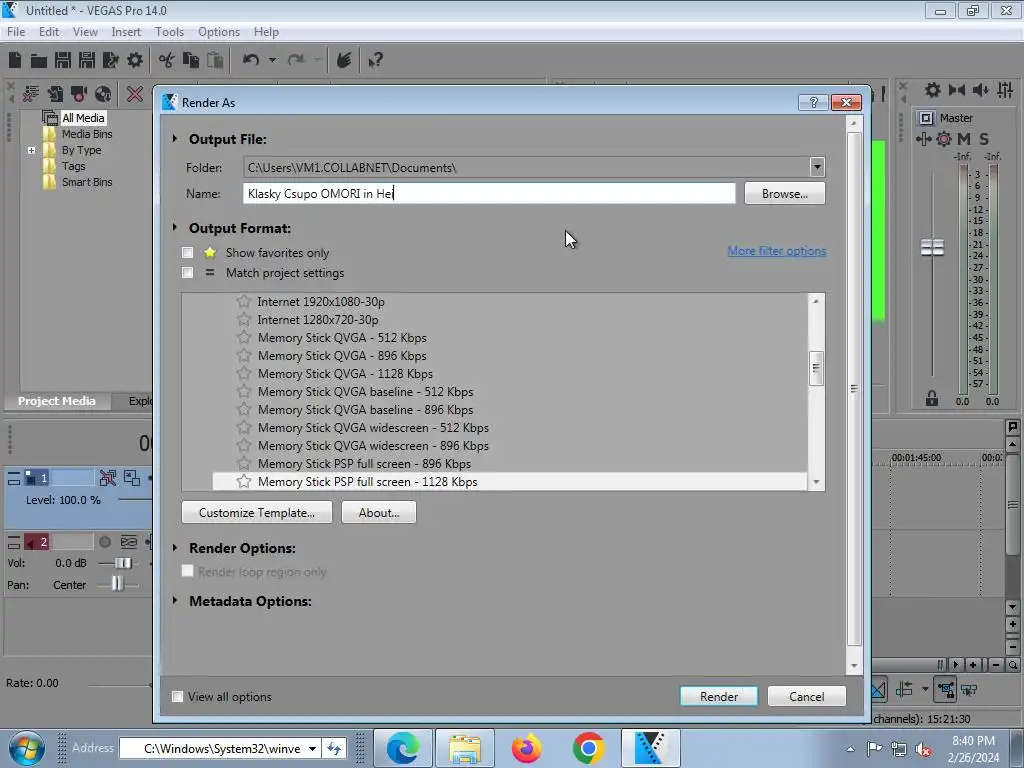
Task: Toggle the Master fader lock icon
Action: click(932, 398)
